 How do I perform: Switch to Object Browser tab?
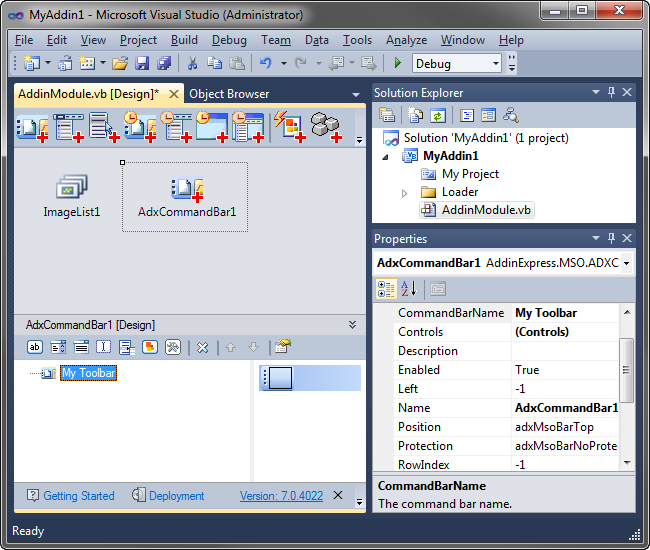pyautogui.click(x=229, y=94)
